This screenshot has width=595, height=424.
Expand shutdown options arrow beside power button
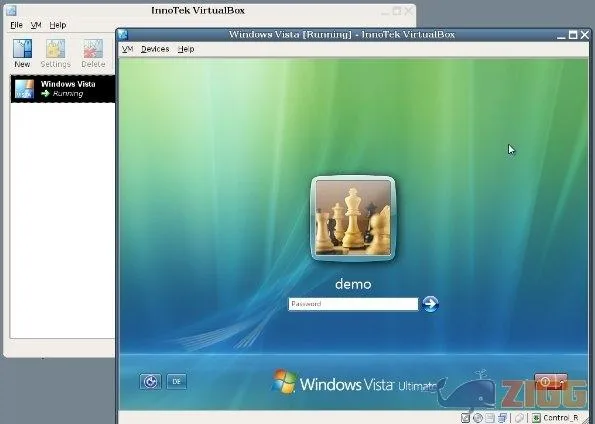pos(562,381)
